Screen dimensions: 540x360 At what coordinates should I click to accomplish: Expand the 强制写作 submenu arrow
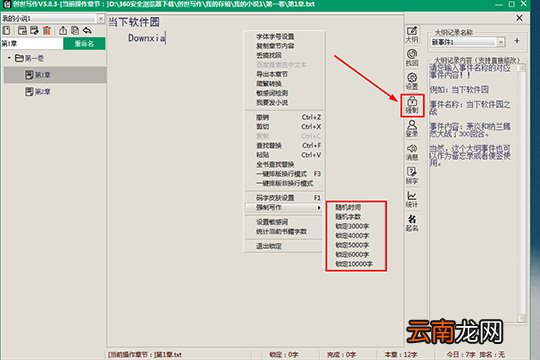(x=319, y=207)
